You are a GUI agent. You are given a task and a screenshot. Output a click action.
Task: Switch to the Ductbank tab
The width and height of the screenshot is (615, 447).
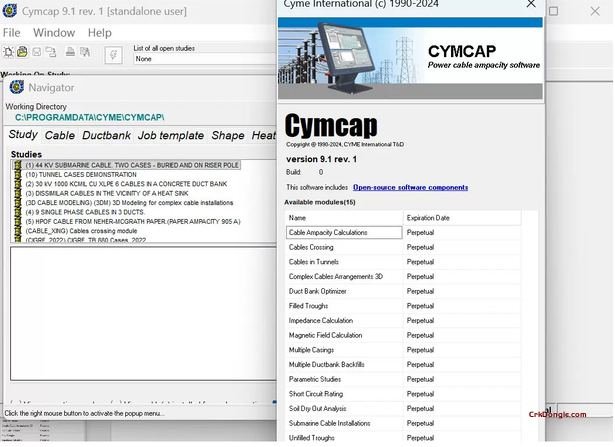tap(106, 135)
